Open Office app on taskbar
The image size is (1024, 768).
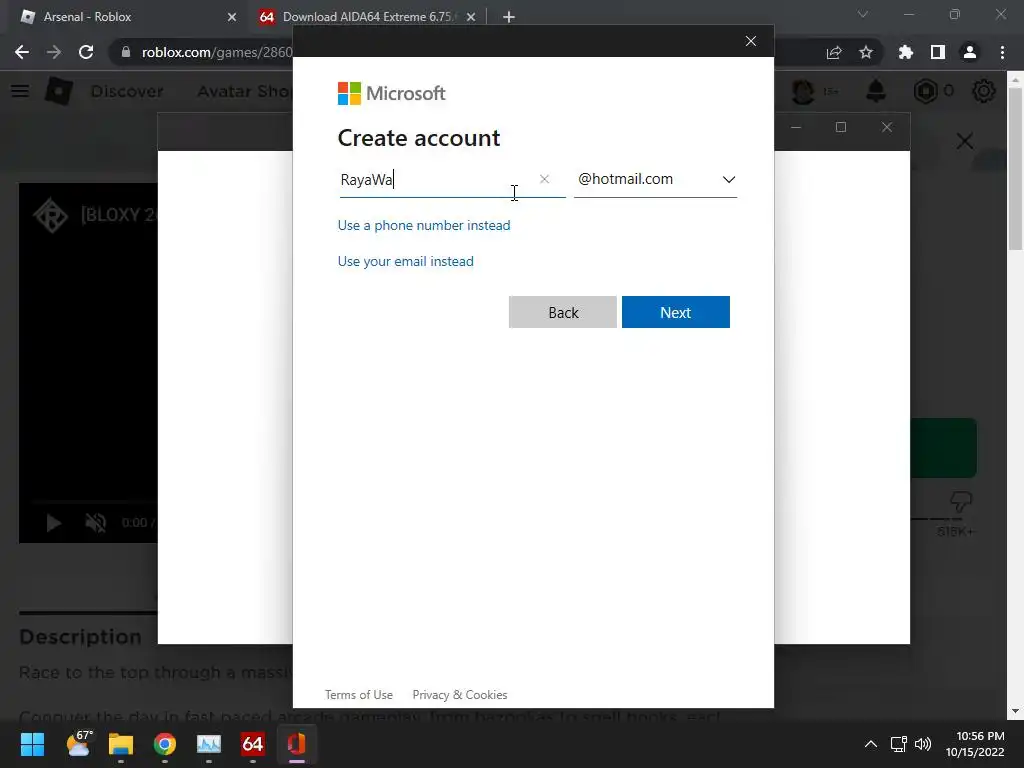coord(296,744)
